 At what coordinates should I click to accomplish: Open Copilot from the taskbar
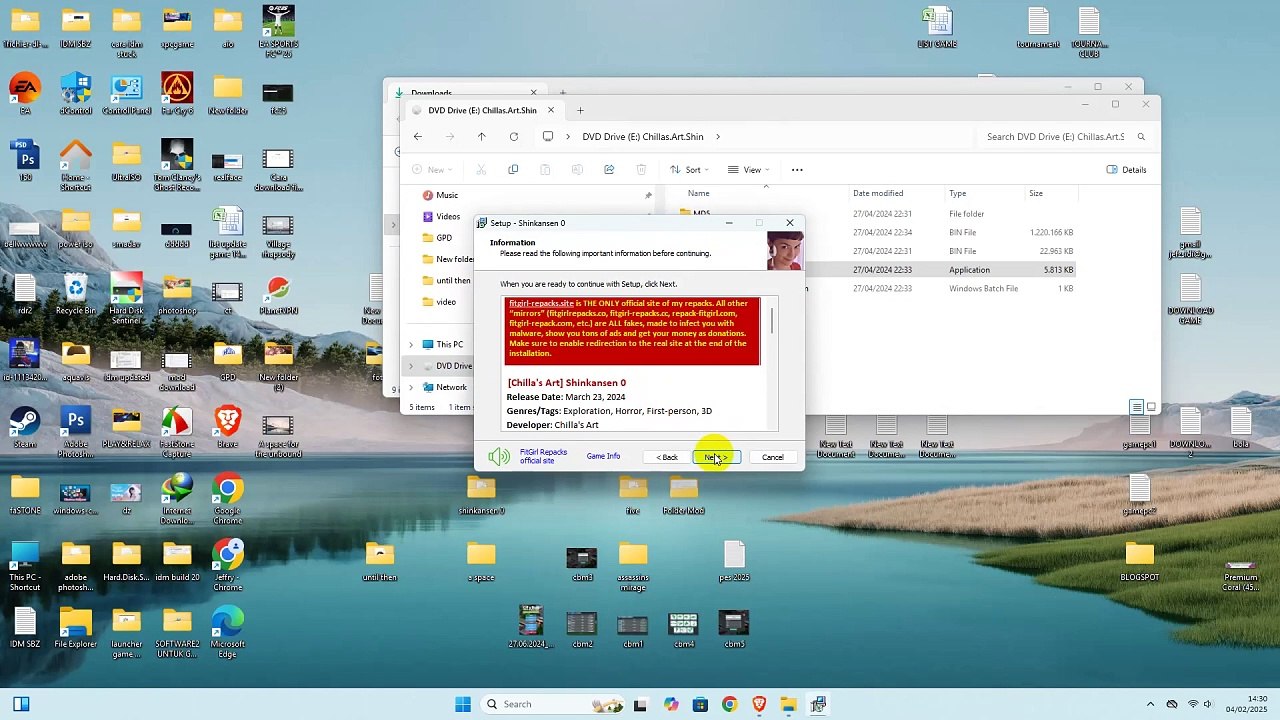pyautogui.click(x=670, y=704)
